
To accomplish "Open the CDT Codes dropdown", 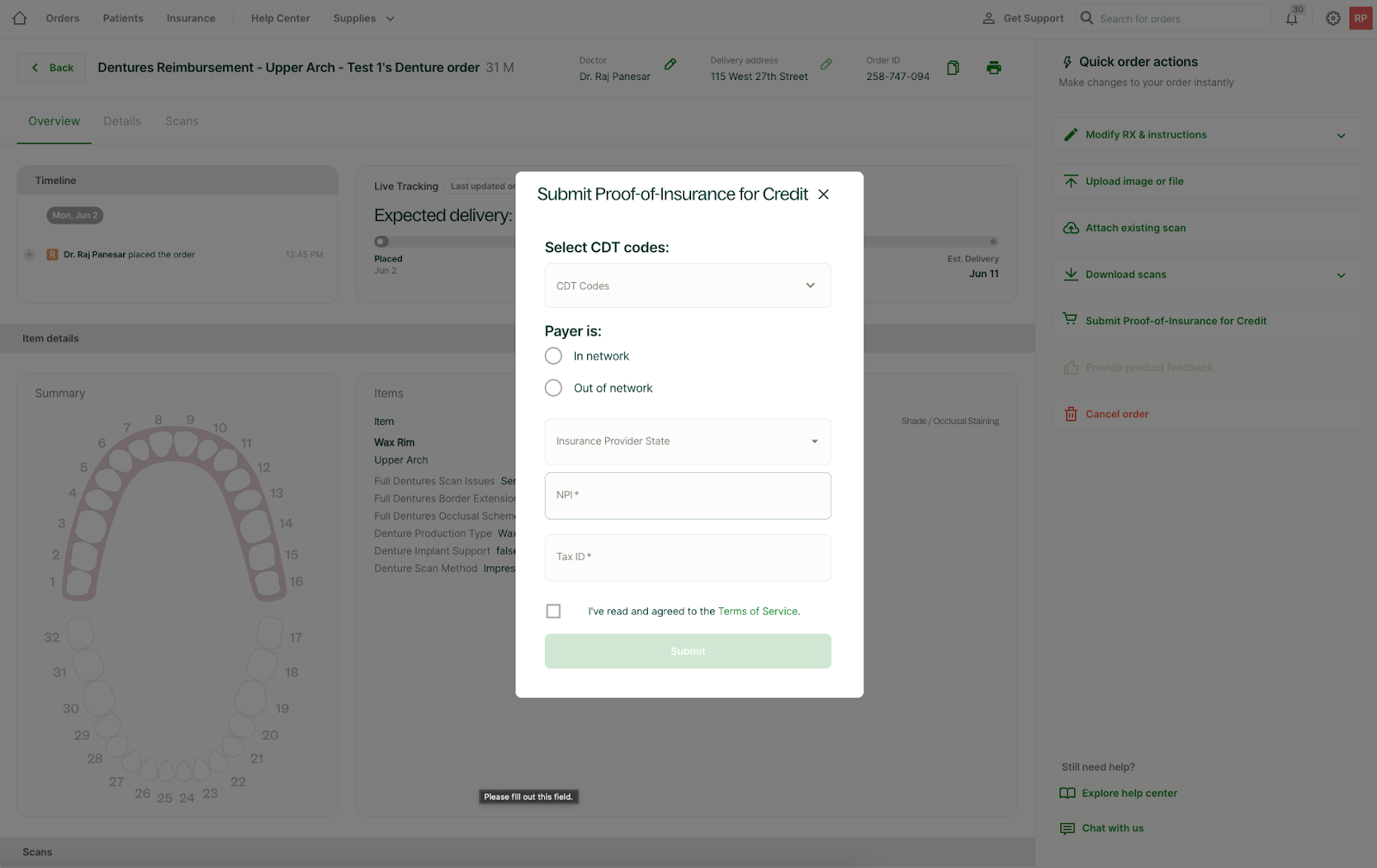I will (x=688, y=286).
